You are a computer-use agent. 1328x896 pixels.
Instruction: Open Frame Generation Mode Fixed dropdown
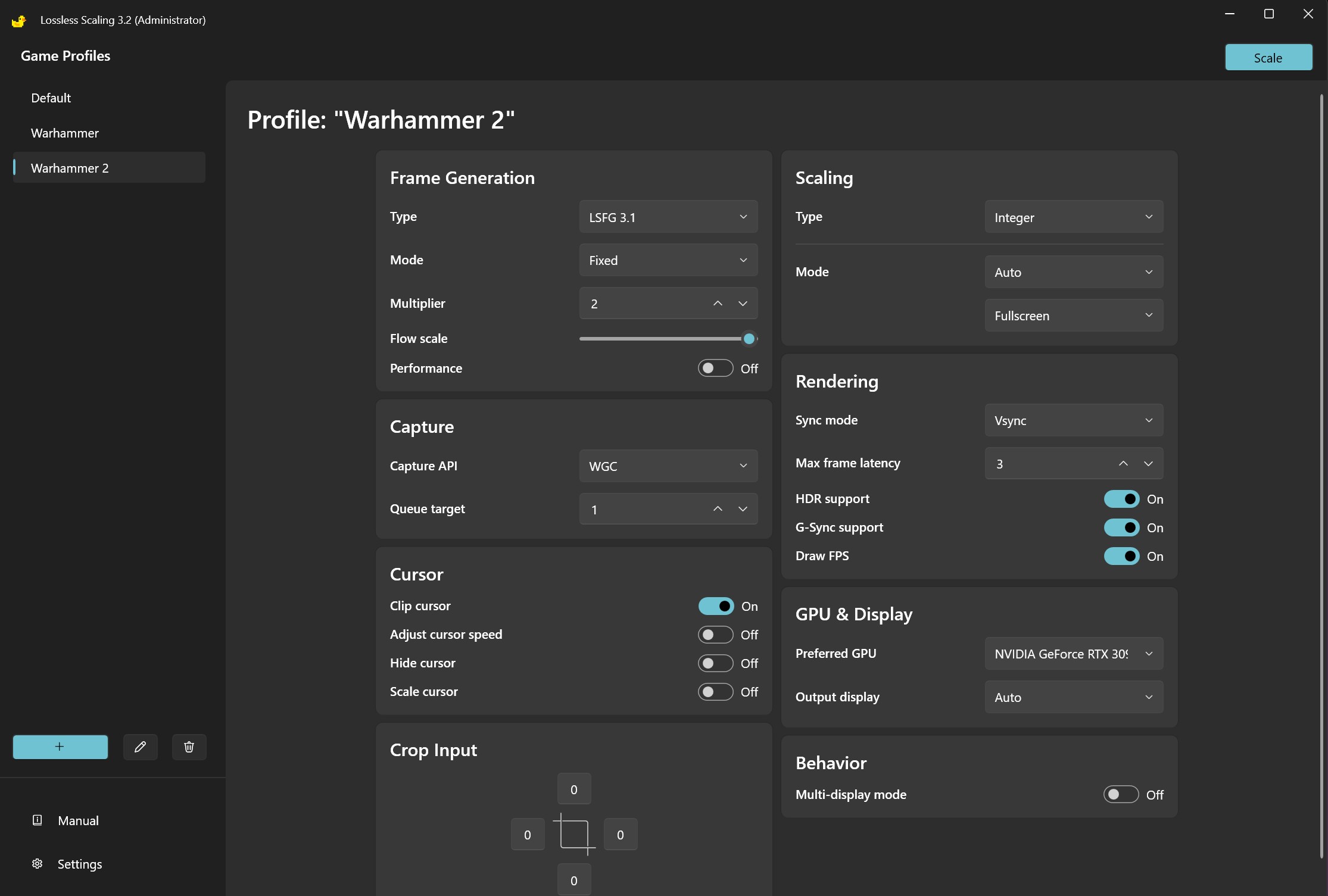click(x=668, y=260)
